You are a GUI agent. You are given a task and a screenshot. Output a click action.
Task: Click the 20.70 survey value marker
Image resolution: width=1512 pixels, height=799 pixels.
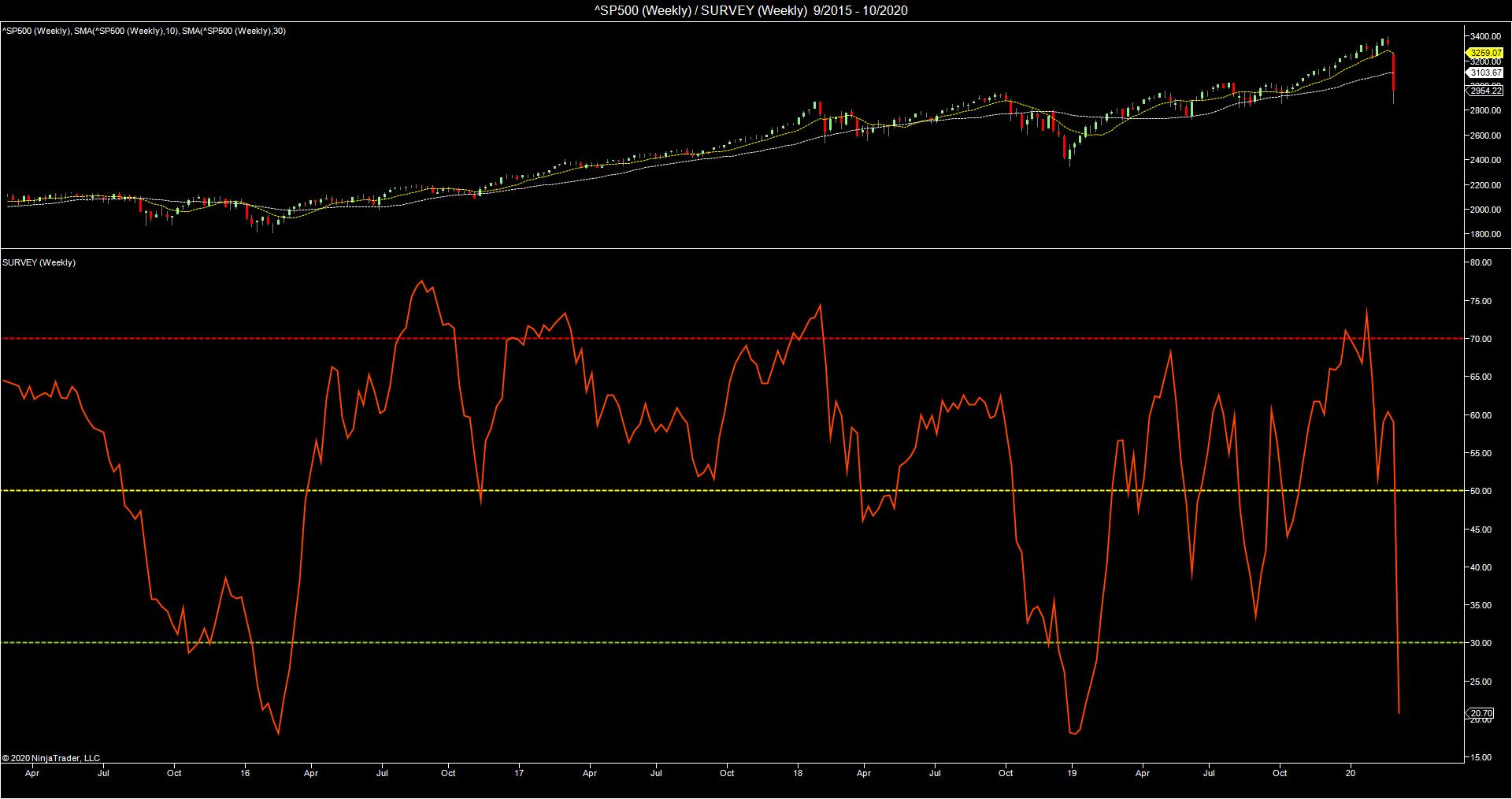click(x=1481, y=713)
